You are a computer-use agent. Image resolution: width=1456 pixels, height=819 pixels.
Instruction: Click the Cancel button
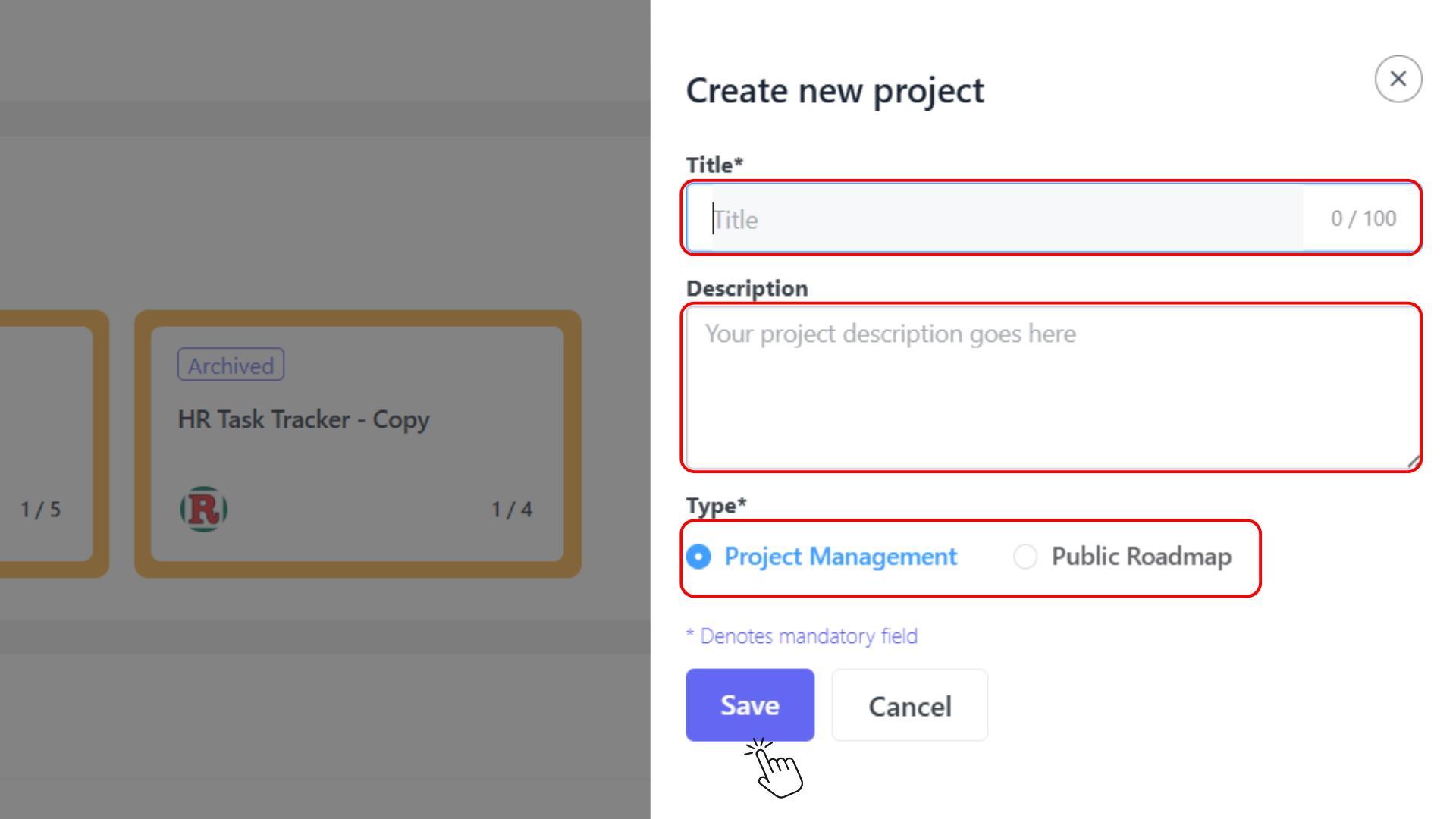(909, 705)
